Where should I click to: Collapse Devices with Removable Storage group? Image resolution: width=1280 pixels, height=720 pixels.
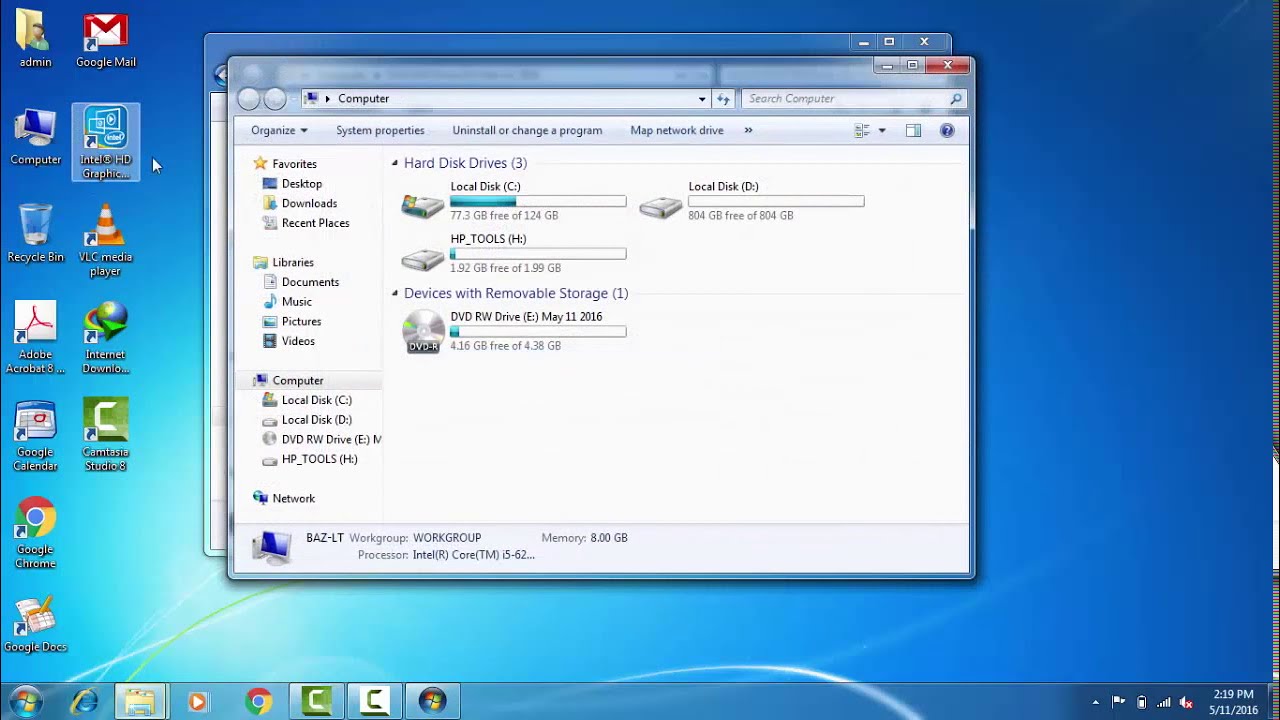coord(395,293)
